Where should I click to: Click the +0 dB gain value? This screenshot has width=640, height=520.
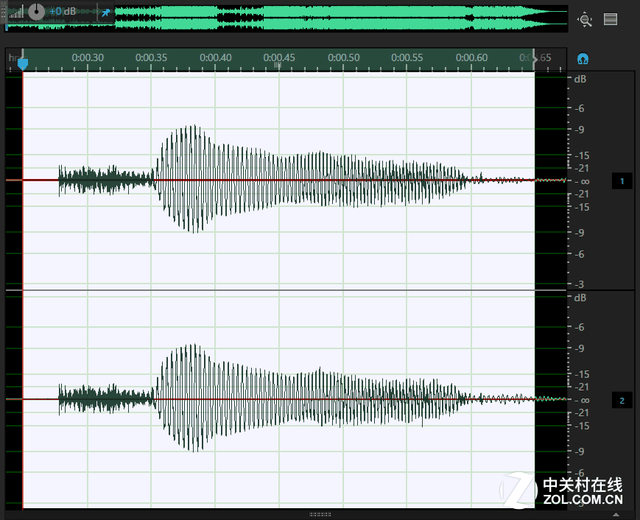coord(62,12)
